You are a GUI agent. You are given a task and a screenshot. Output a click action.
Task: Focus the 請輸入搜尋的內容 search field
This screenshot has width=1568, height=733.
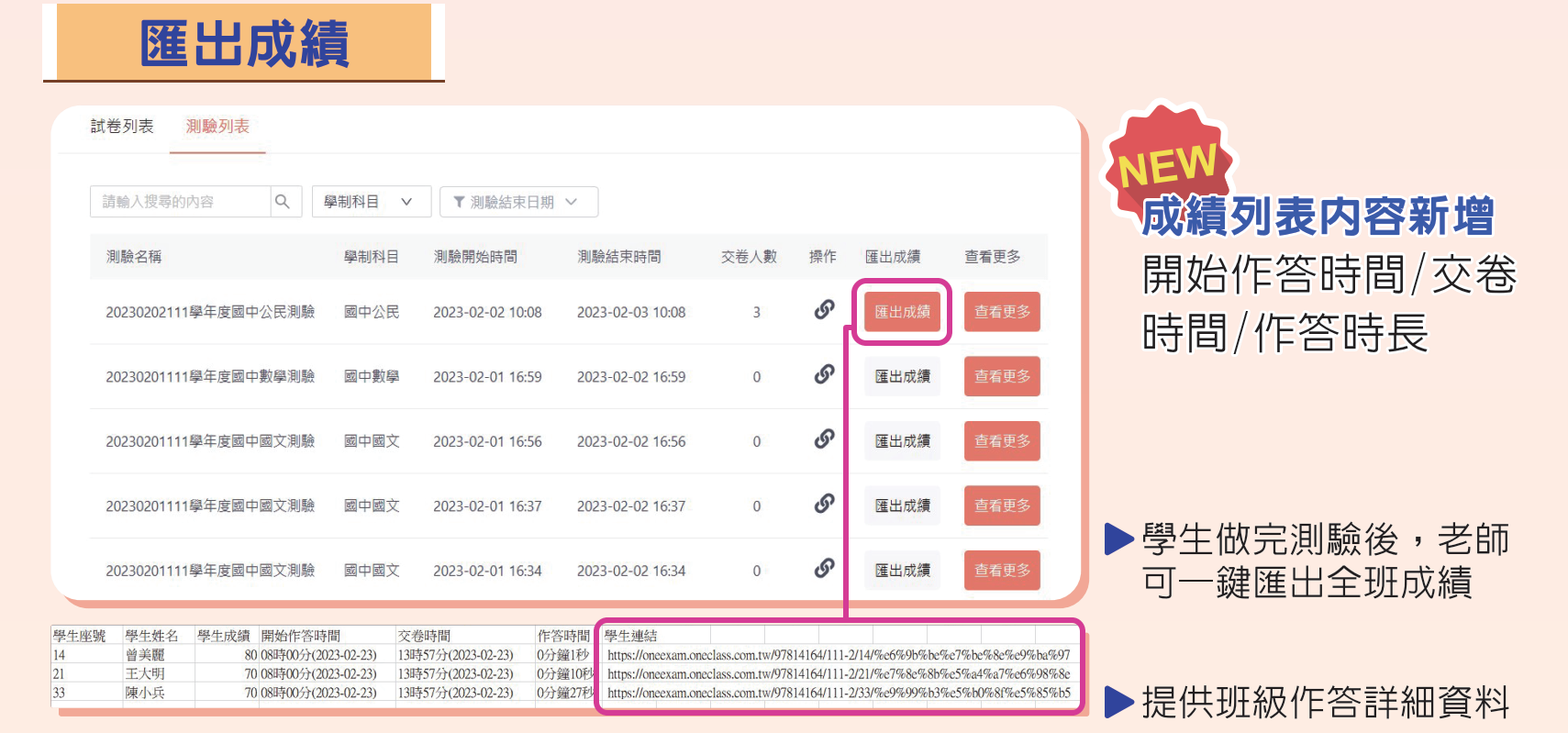pos(181,202)
